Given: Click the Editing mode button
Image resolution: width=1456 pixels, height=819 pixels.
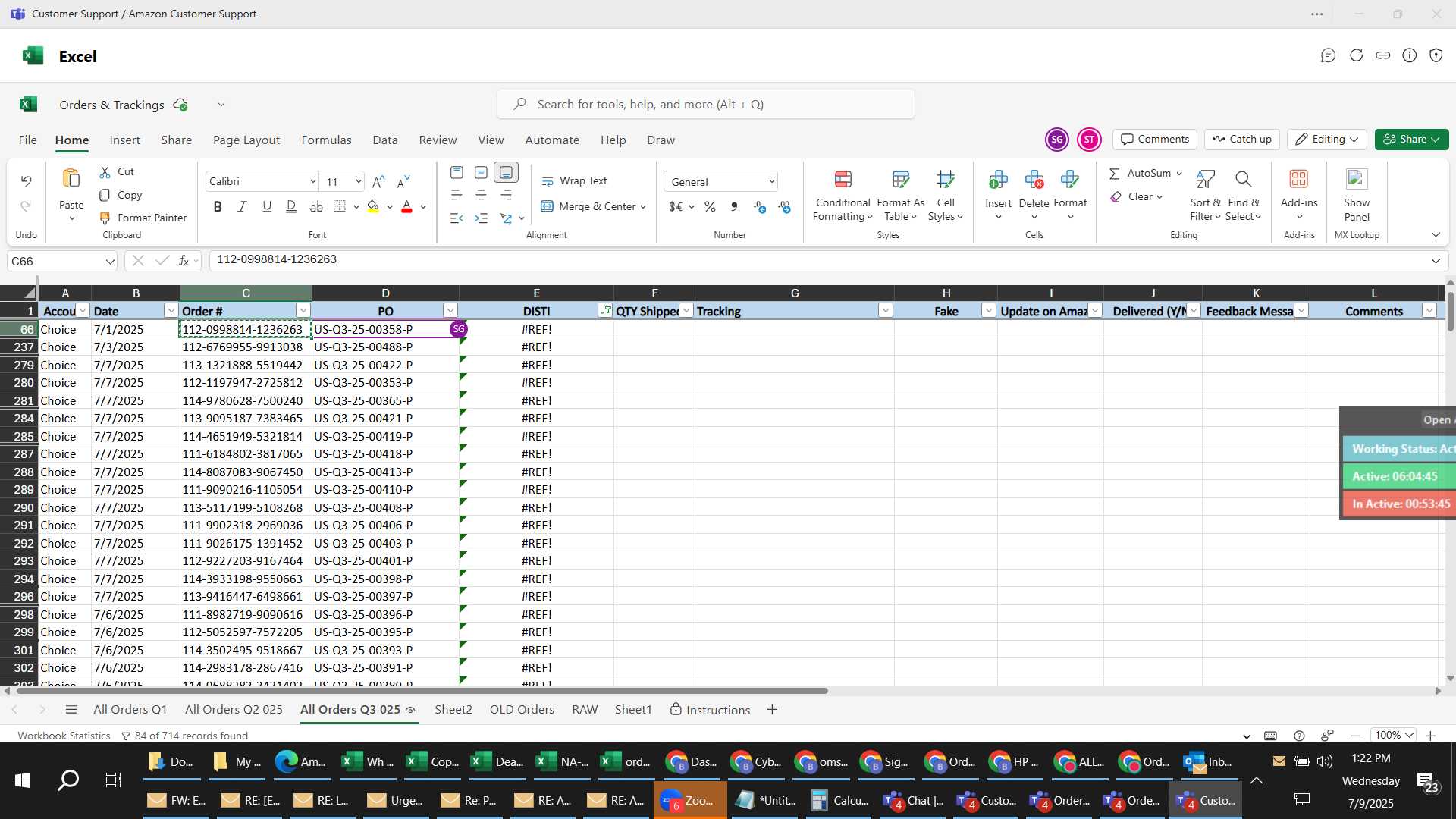Looking at the screenshot, I should (1326, 139).
